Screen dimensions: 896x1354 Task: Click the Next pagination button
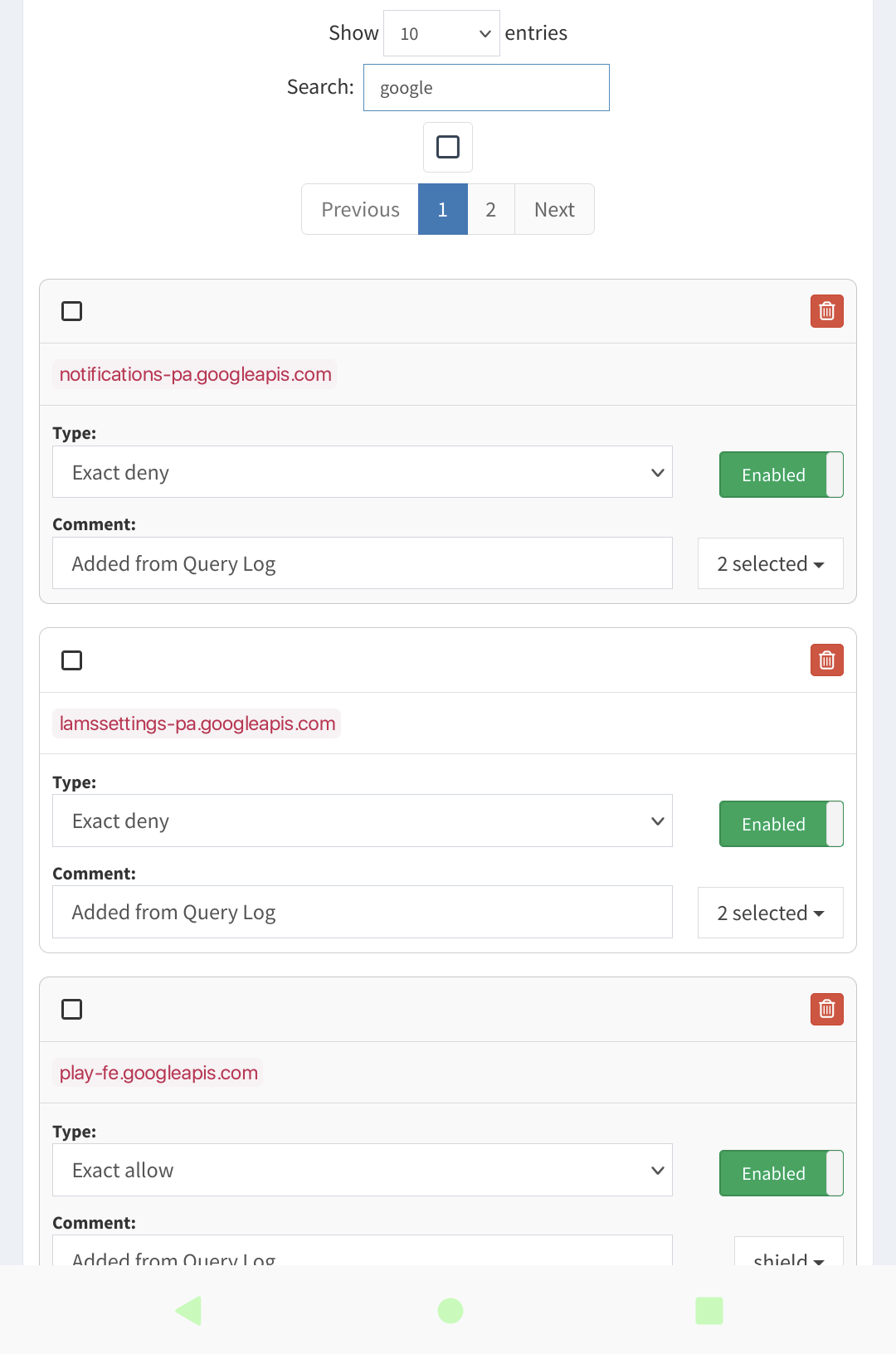click(554, 209)
